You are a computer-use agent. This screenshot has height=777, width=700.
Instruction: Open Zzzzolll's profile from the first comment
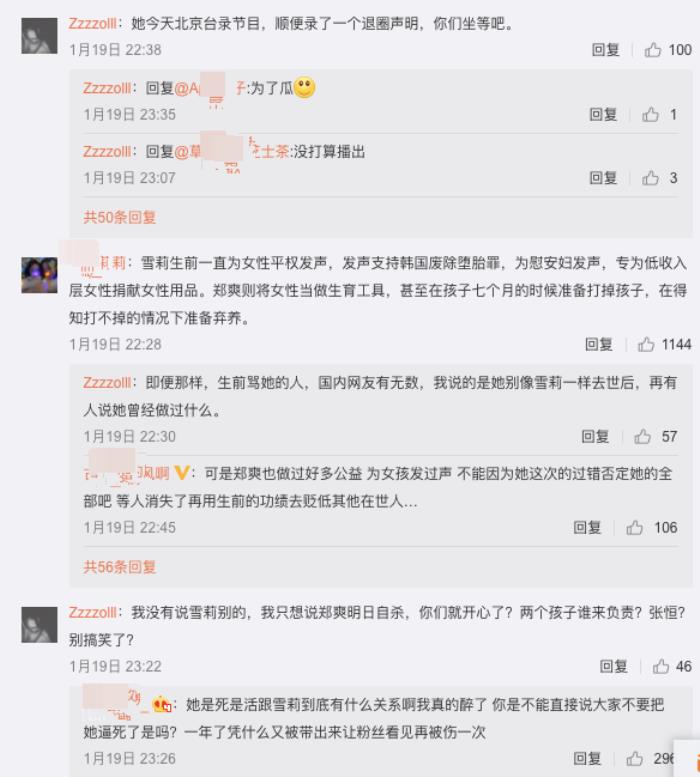coord(92,23)
